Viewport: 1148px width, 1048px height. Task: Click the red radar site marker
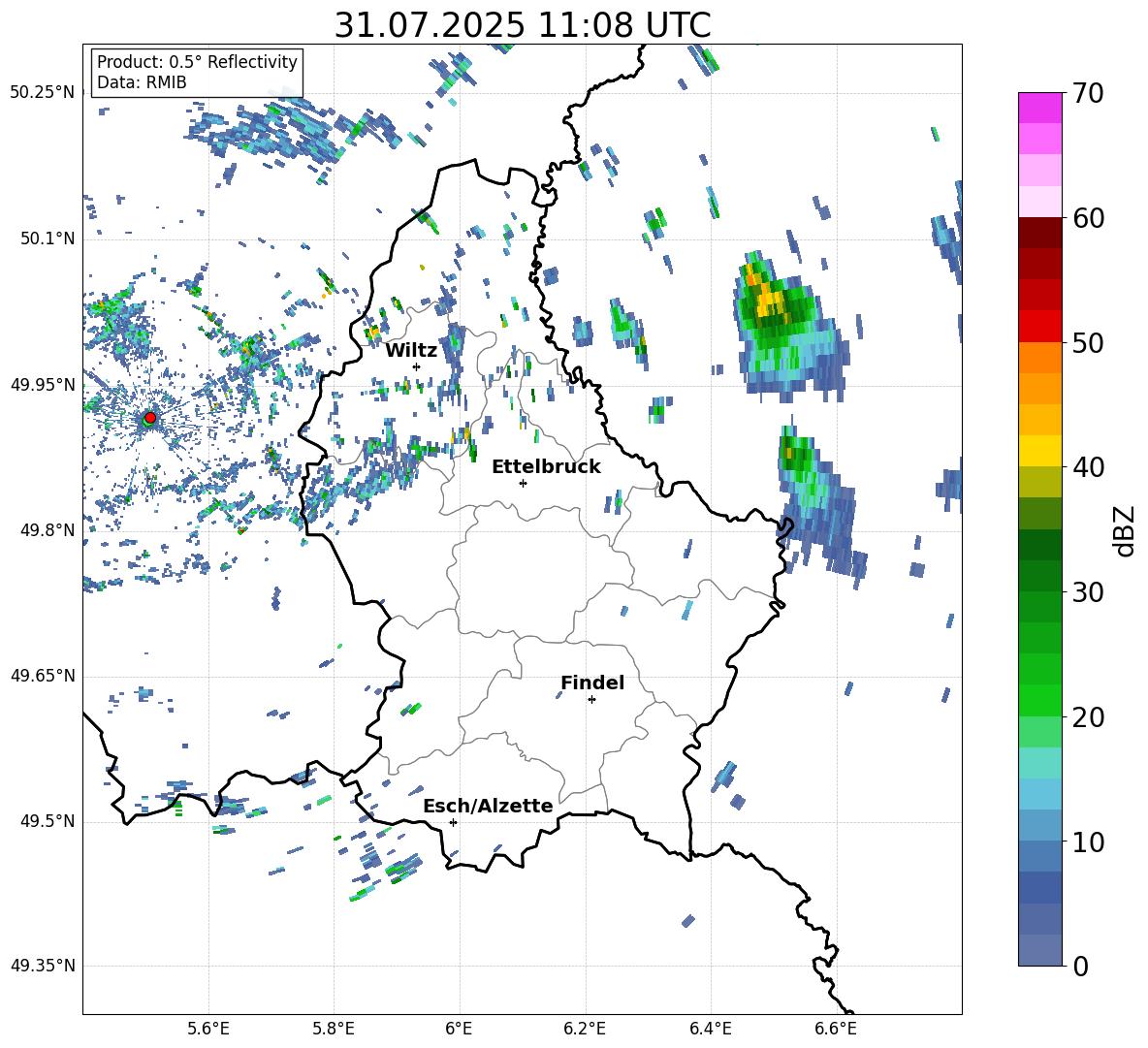pyautogui.click(x=150, y=418)
